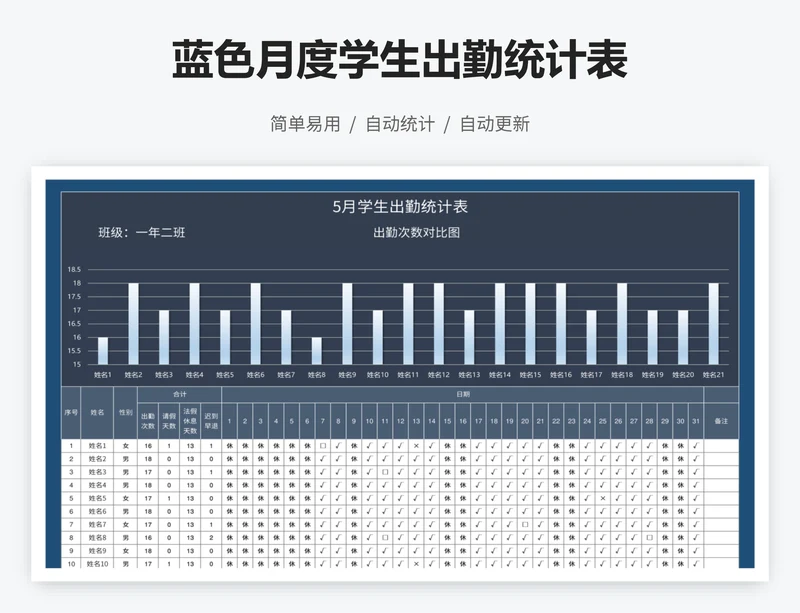The height and width of the screenshot is (613, 800).
Task: Select the 迟到早退 column header
Action: pos(211,421)
